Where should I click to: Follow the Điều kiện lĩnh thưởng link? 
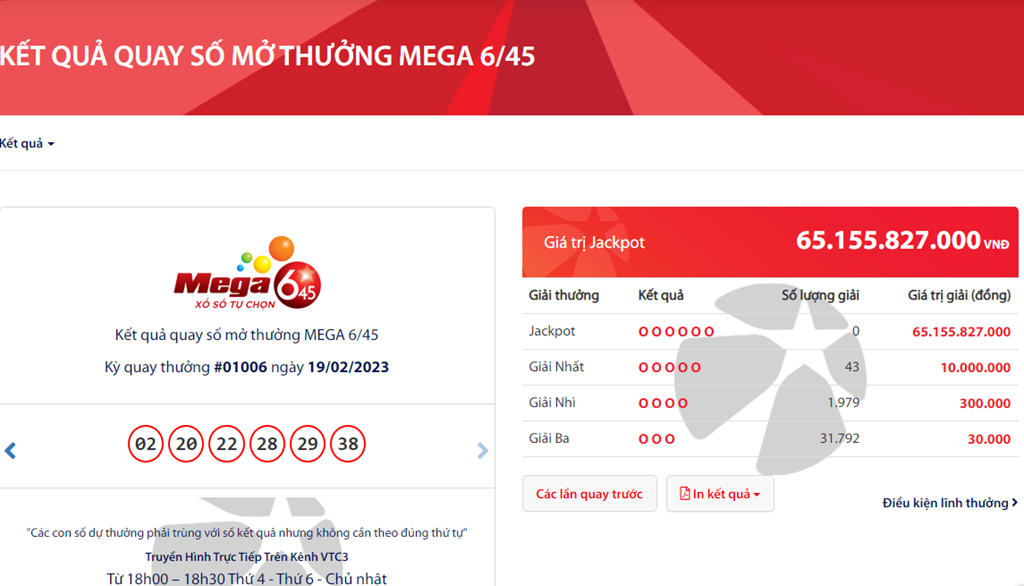coord(950,502)
